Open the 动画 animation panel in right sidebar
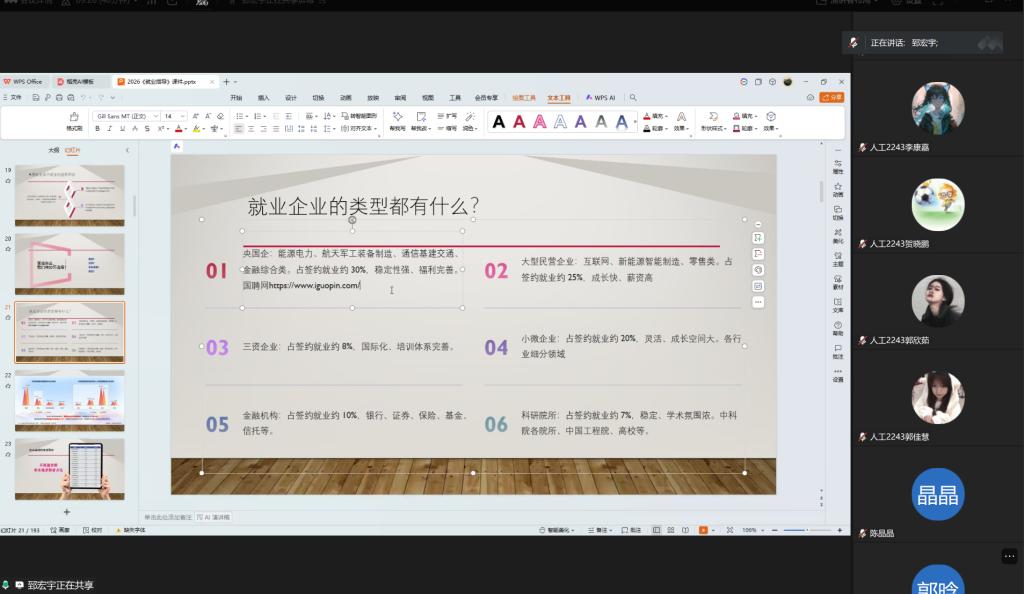1024x594 pixels. click(x=838, y=187)
